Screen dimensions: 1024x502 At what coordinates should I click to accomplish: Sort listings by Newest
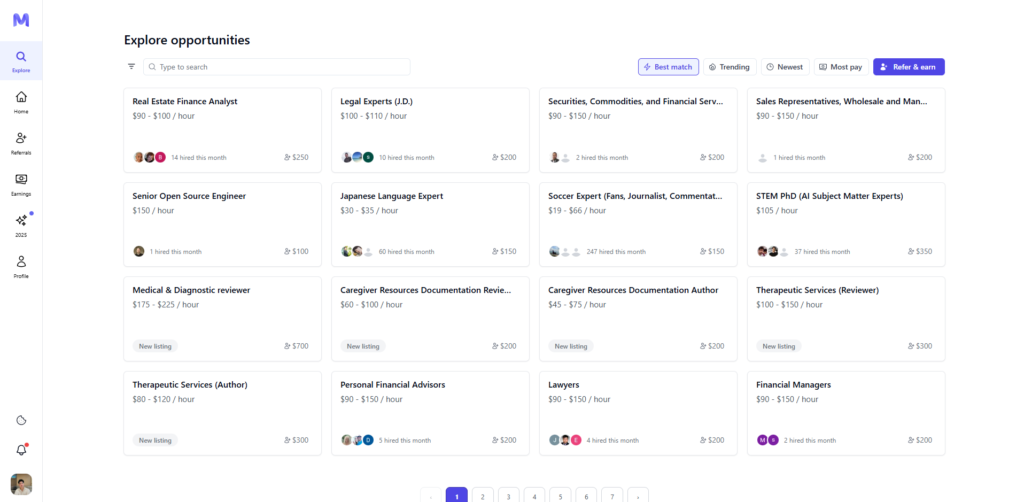[785, 67]
